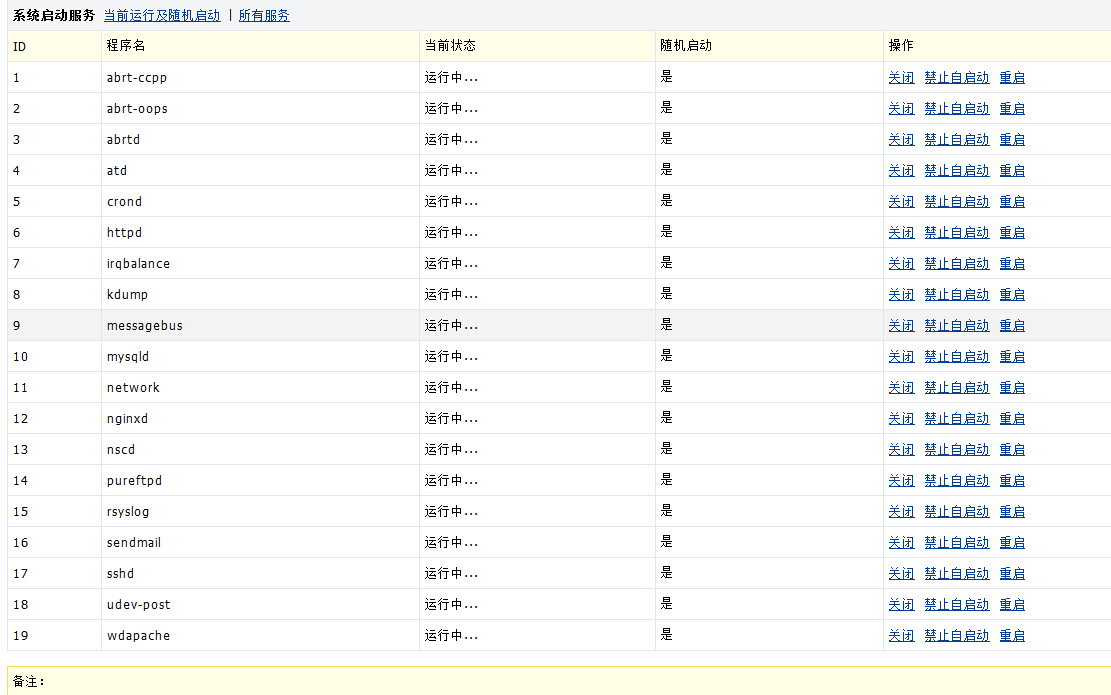Close the udev-post service
Image resolution: width=1111 pixels, height=695 pixels.
click(901, 605)
